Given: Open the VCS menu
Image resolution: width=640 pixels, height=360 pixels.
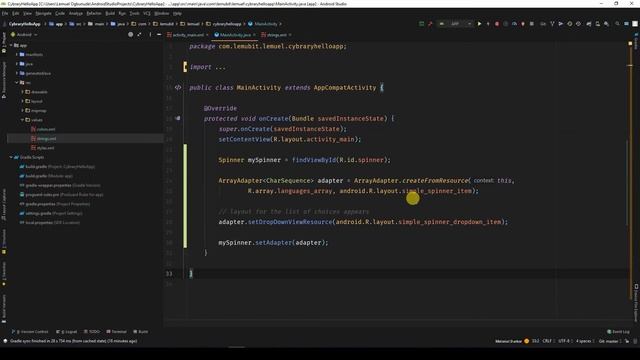Looking at the screenshot, I should [147, 13].
